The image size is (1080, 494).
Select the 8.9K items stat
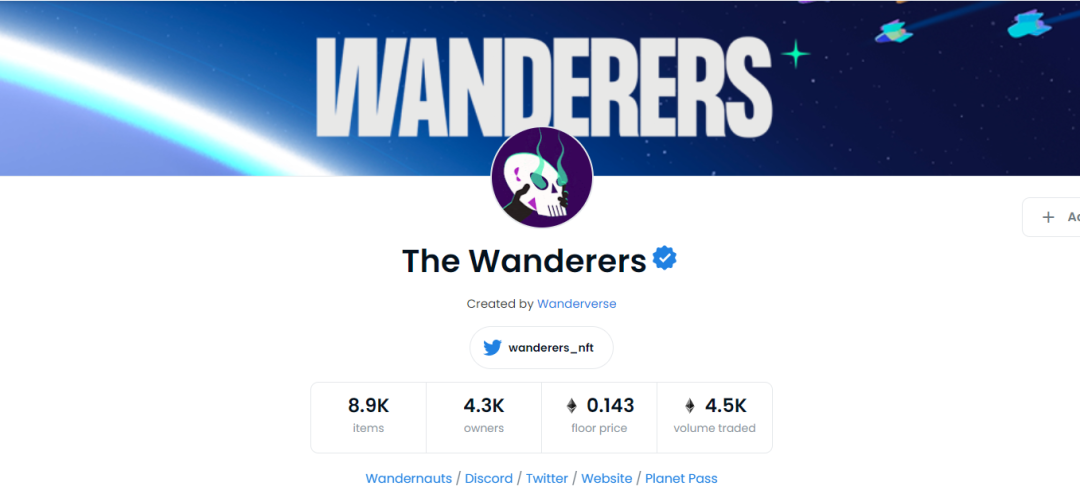pyautogui.click(x=368, y=418)
